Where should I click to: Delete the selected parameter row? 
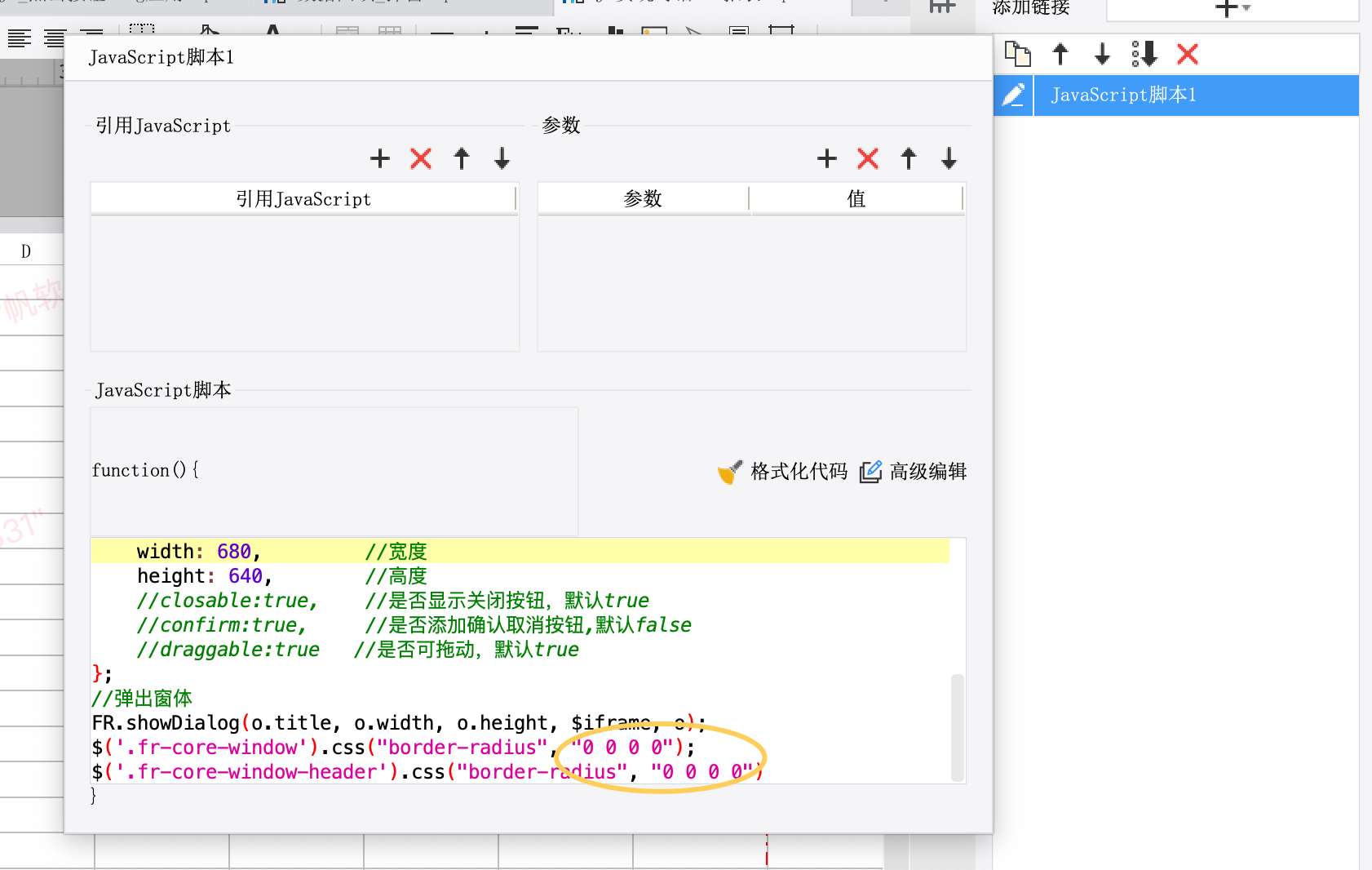coord(868,158)
